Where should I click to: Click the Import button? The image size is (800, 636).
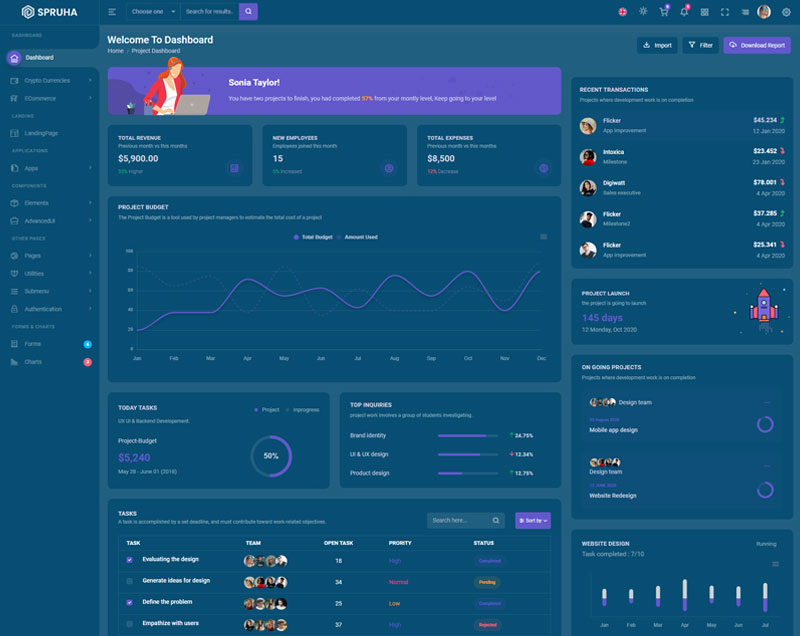click(x=657, y=45)
